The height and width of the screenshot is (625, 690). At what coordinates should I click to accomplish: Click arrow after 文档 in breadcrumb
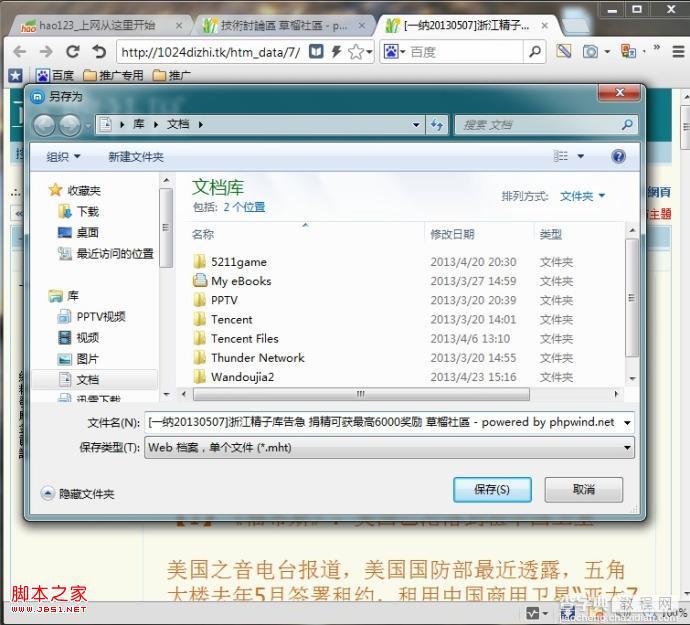[201, 125]
